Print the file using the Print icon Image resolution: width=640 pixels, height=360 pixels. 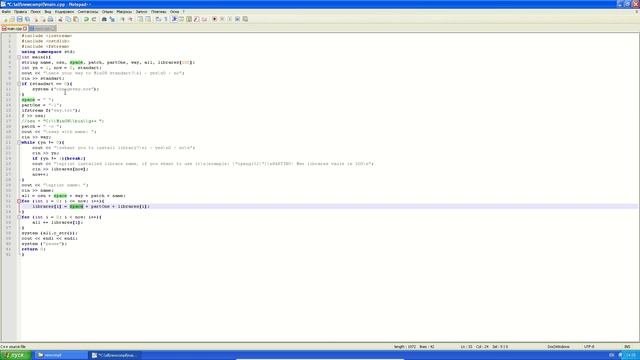point(50,19)
